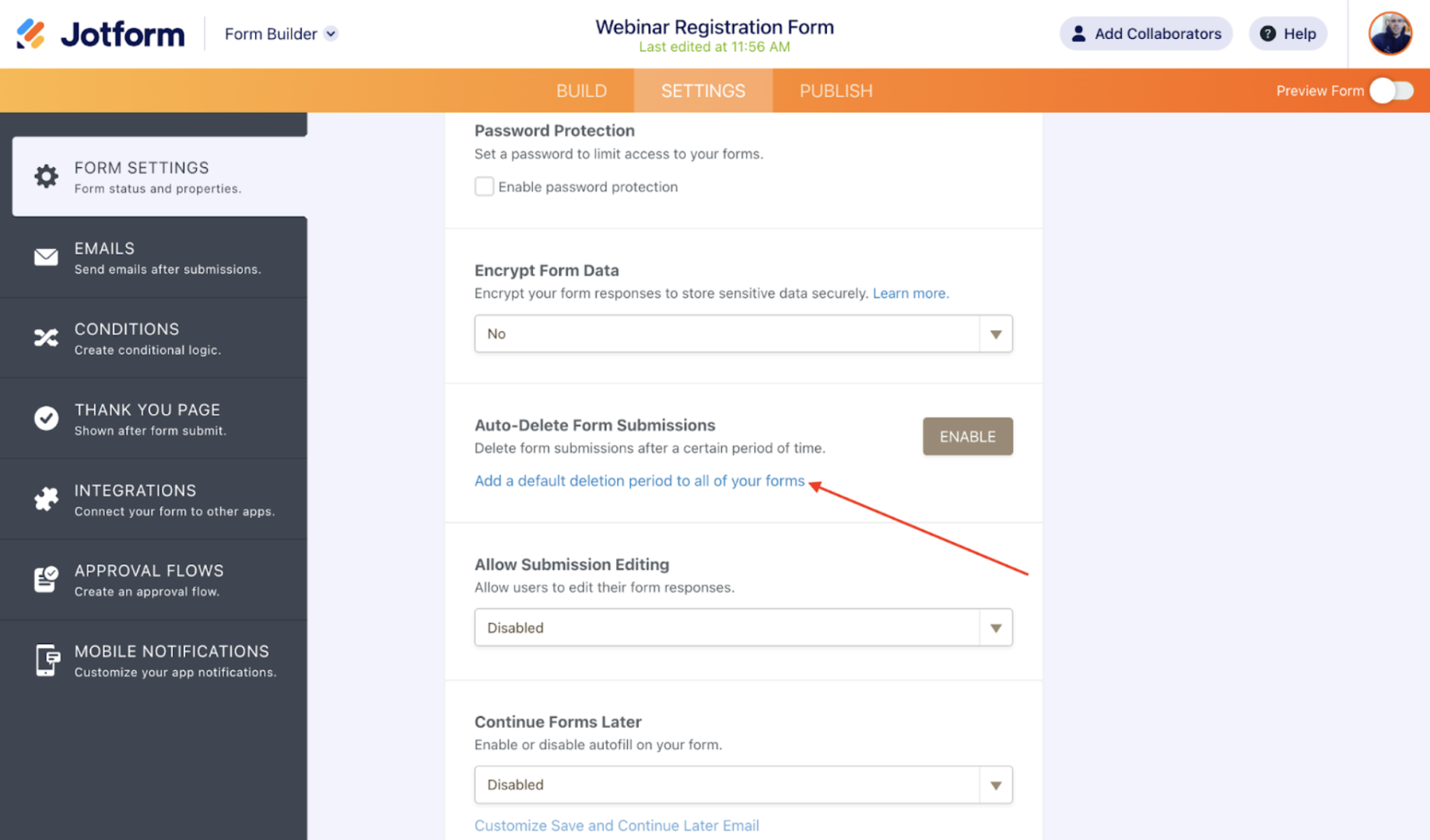Switch to the PUBLISH tab
Screen dimensions: 1430x840
pos(836,91)
